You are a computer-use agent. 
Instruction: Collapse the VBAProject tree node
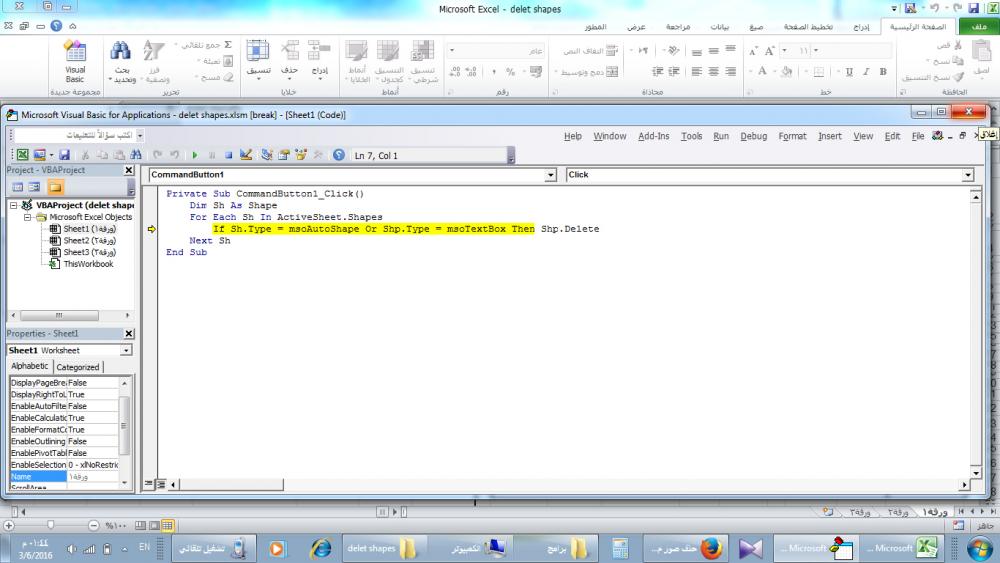(x=13, y=205)
